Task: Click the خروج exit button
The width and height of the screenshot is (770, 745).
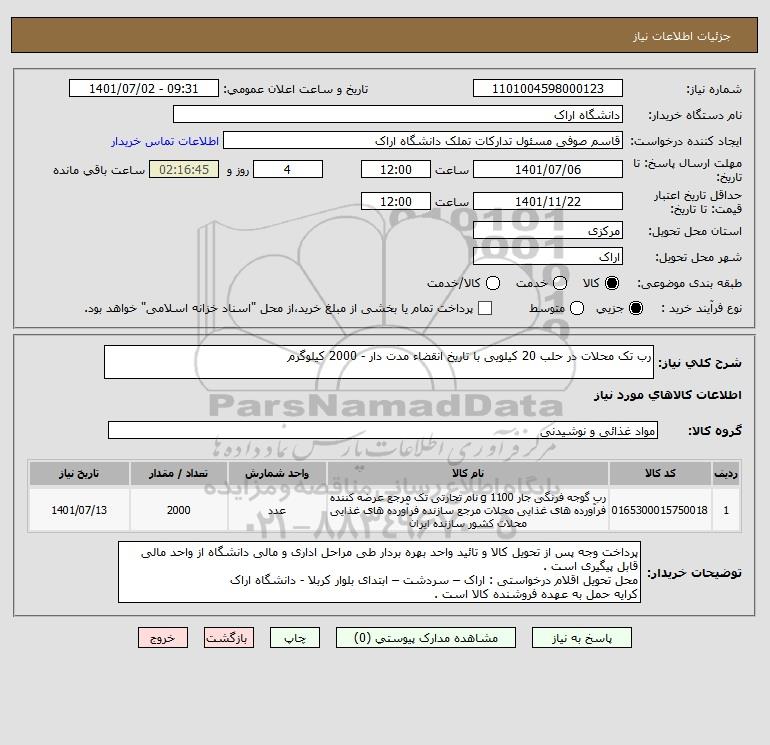Action: (163, 637)
